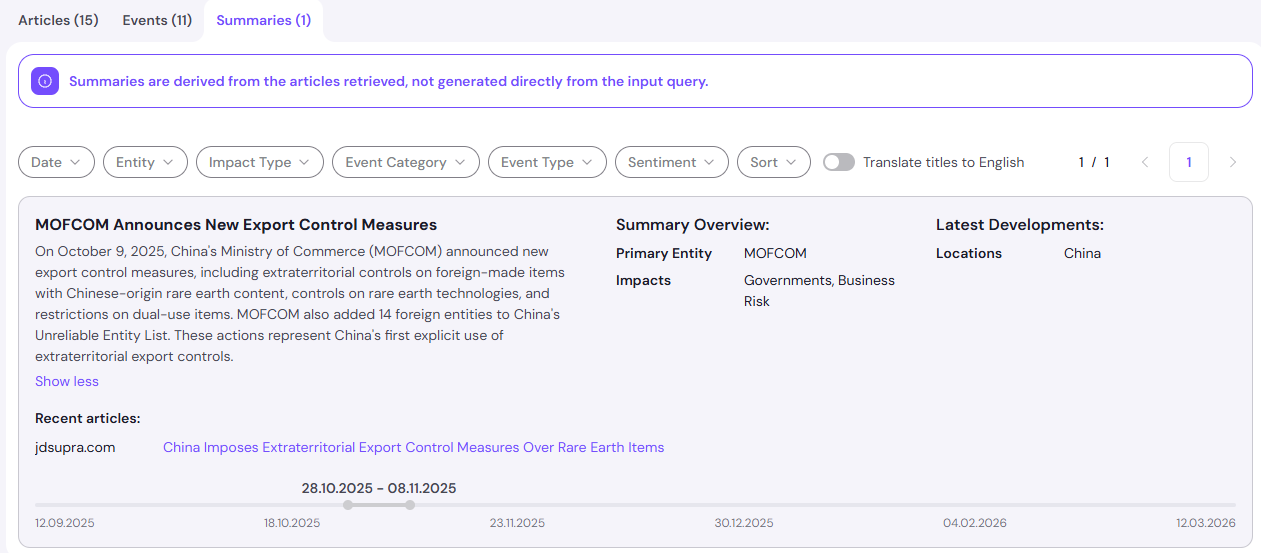This screenshot has width=1261, height=553.
Task: Toggle Translate titles to English switch
Action: point(839,162)
